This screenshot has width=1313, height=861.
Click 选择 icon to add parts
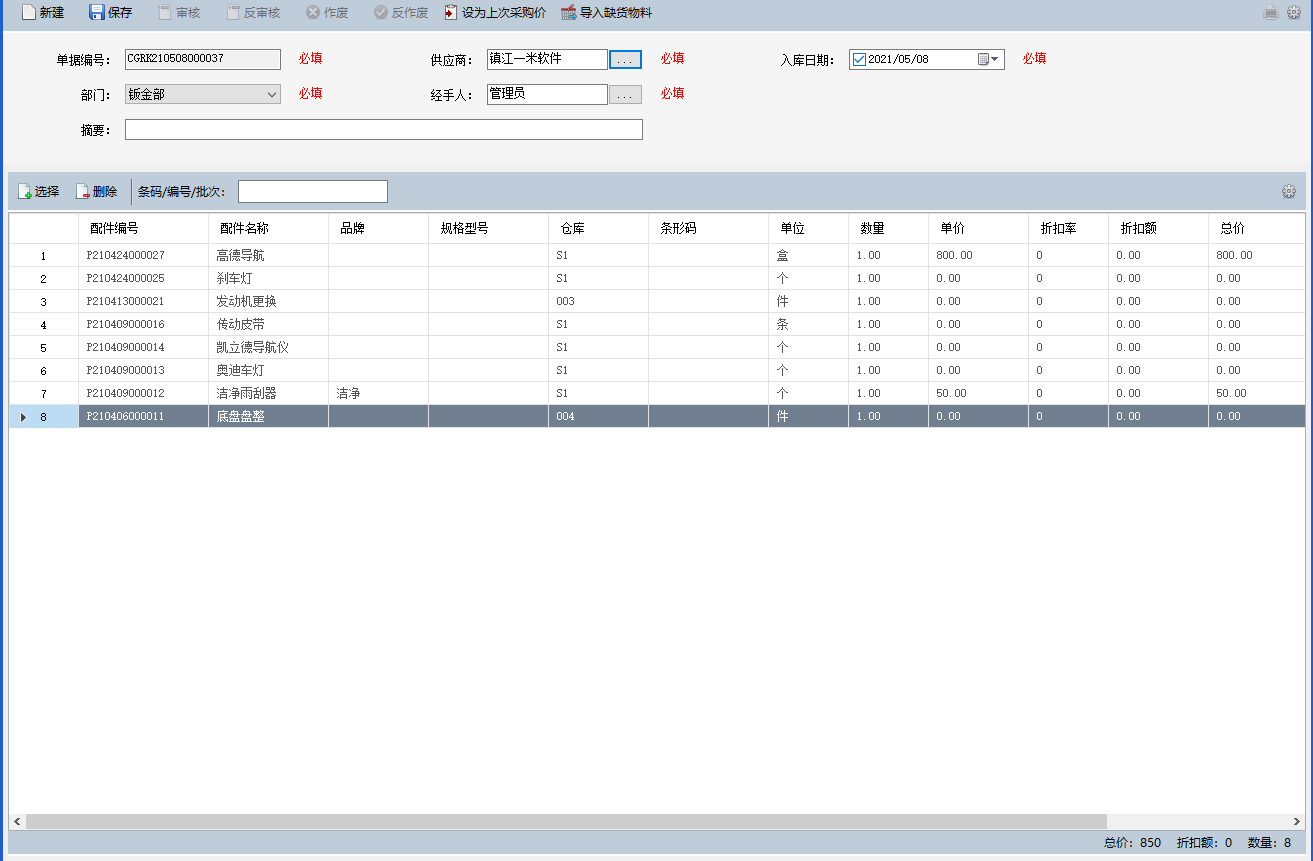(x=25, y=192)
